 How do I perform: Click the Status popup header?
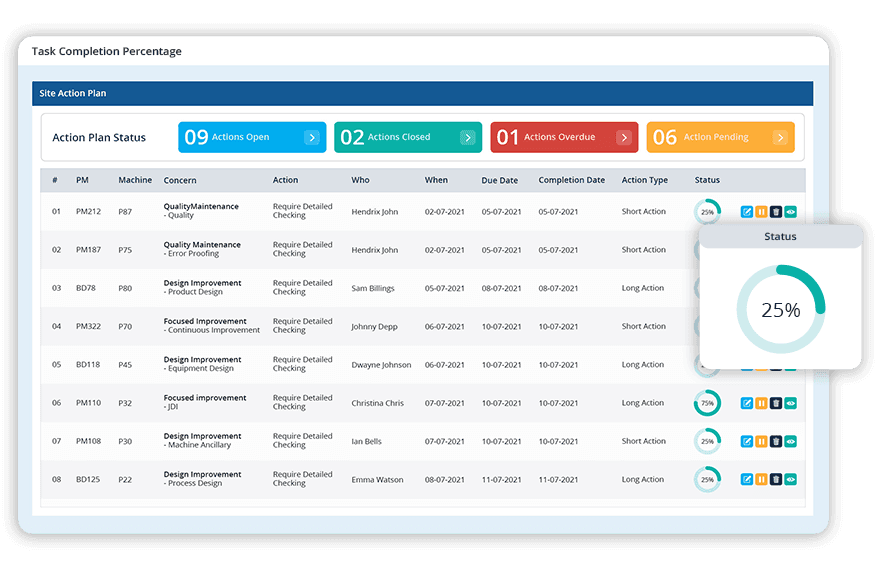coord(780,236)
